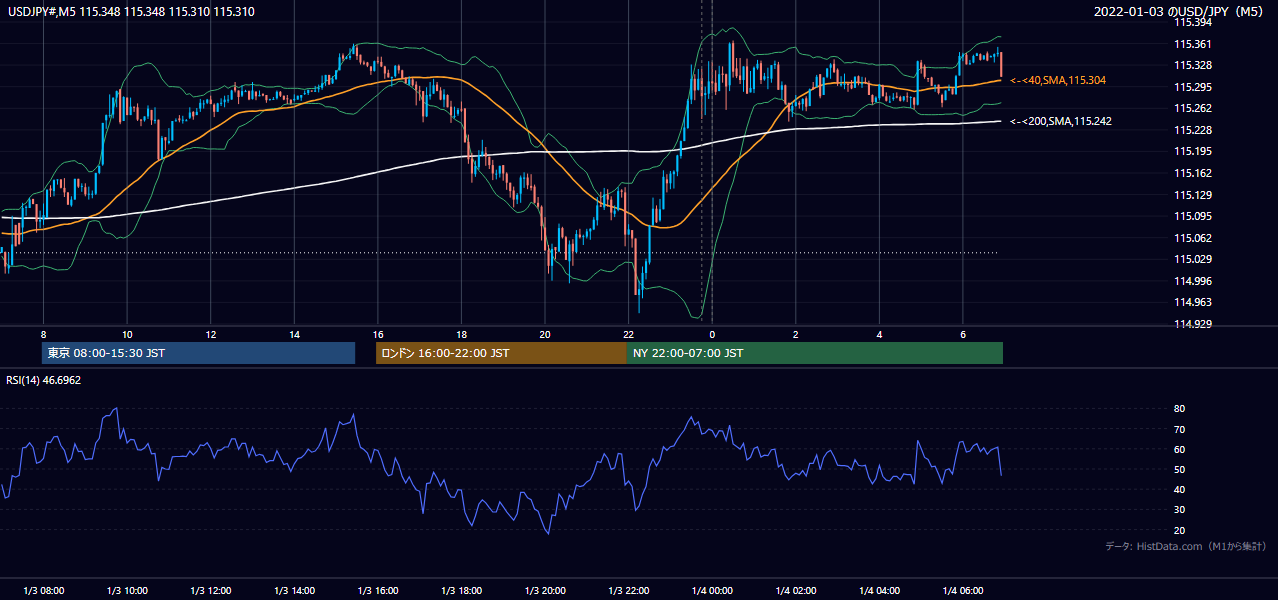
Task: Click the hour 18 tick under price chart
Action: pyautogui.click(x=461, y=334)
